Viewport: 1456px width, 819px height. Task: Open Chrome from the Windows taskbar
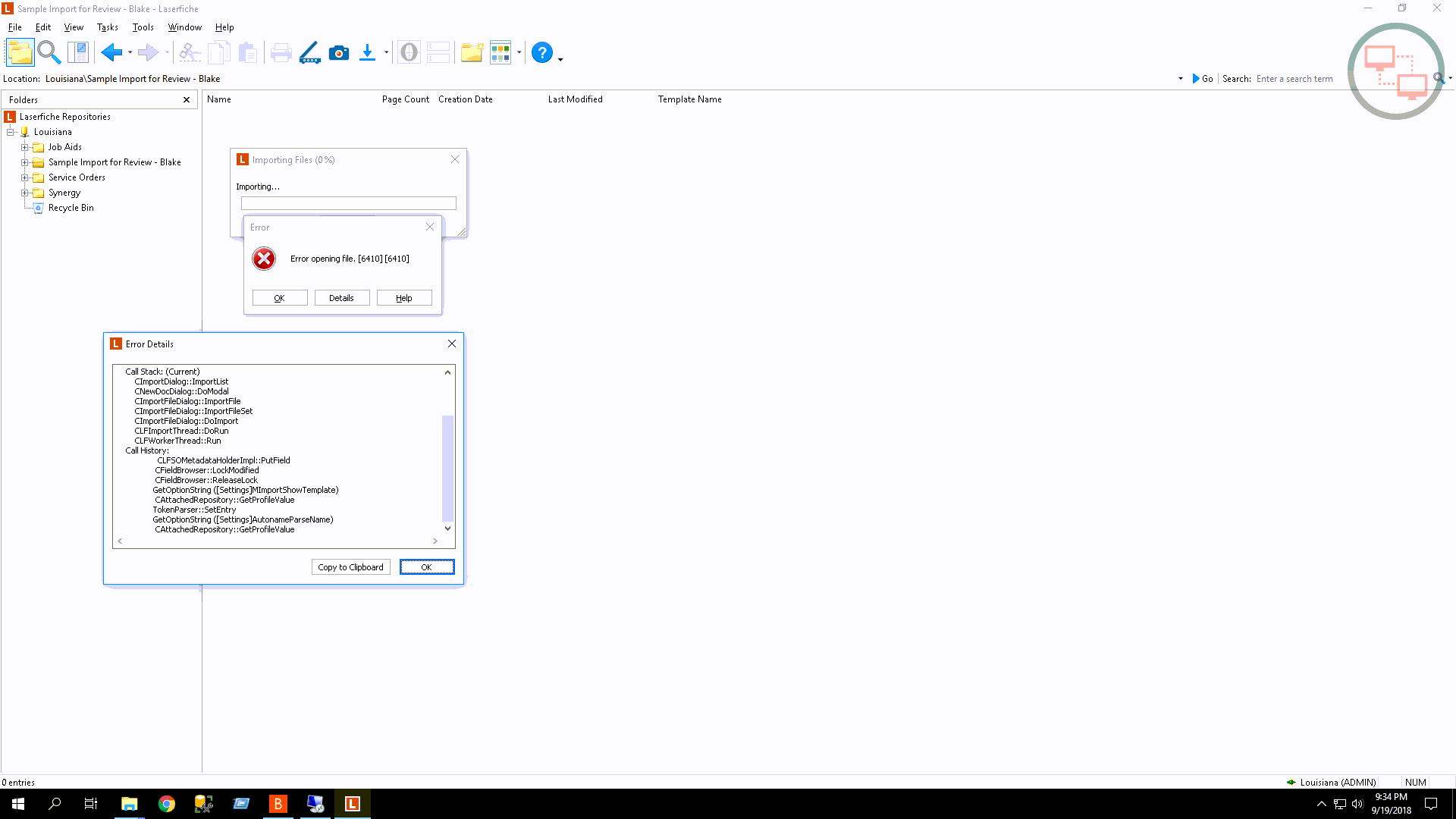(x=167, y=804)
